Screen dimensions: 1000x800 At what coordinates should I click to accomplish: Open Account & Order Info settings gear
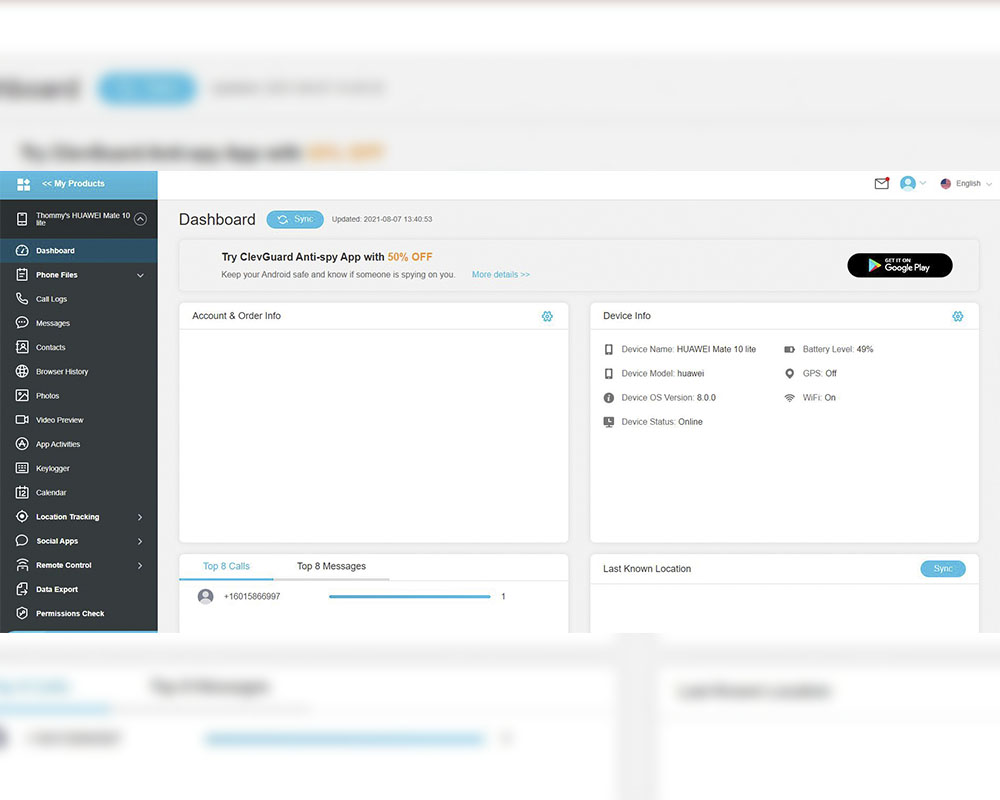(x=547, y=316)
